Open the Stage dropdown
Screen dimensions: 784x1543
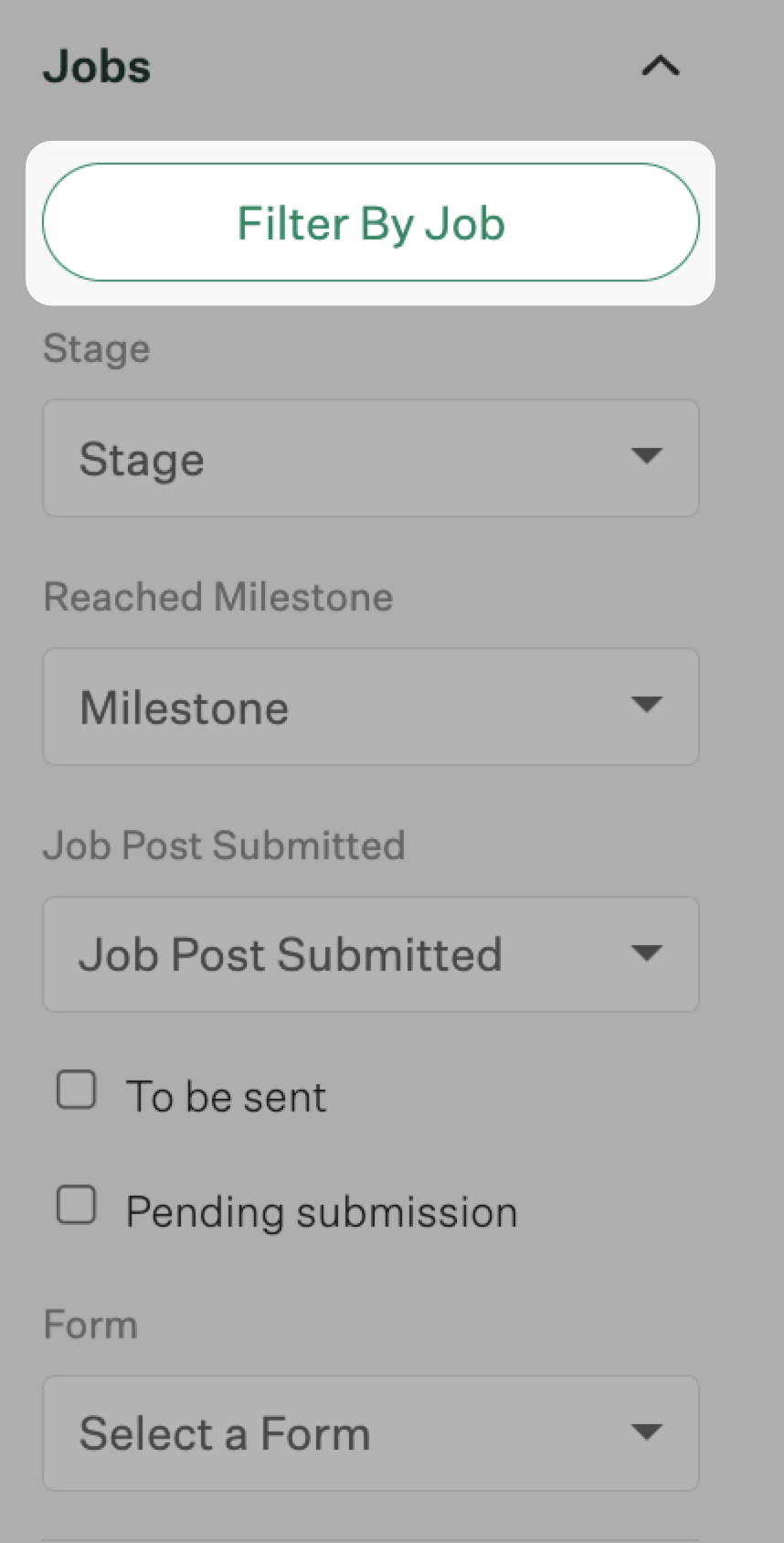point(370,458)
